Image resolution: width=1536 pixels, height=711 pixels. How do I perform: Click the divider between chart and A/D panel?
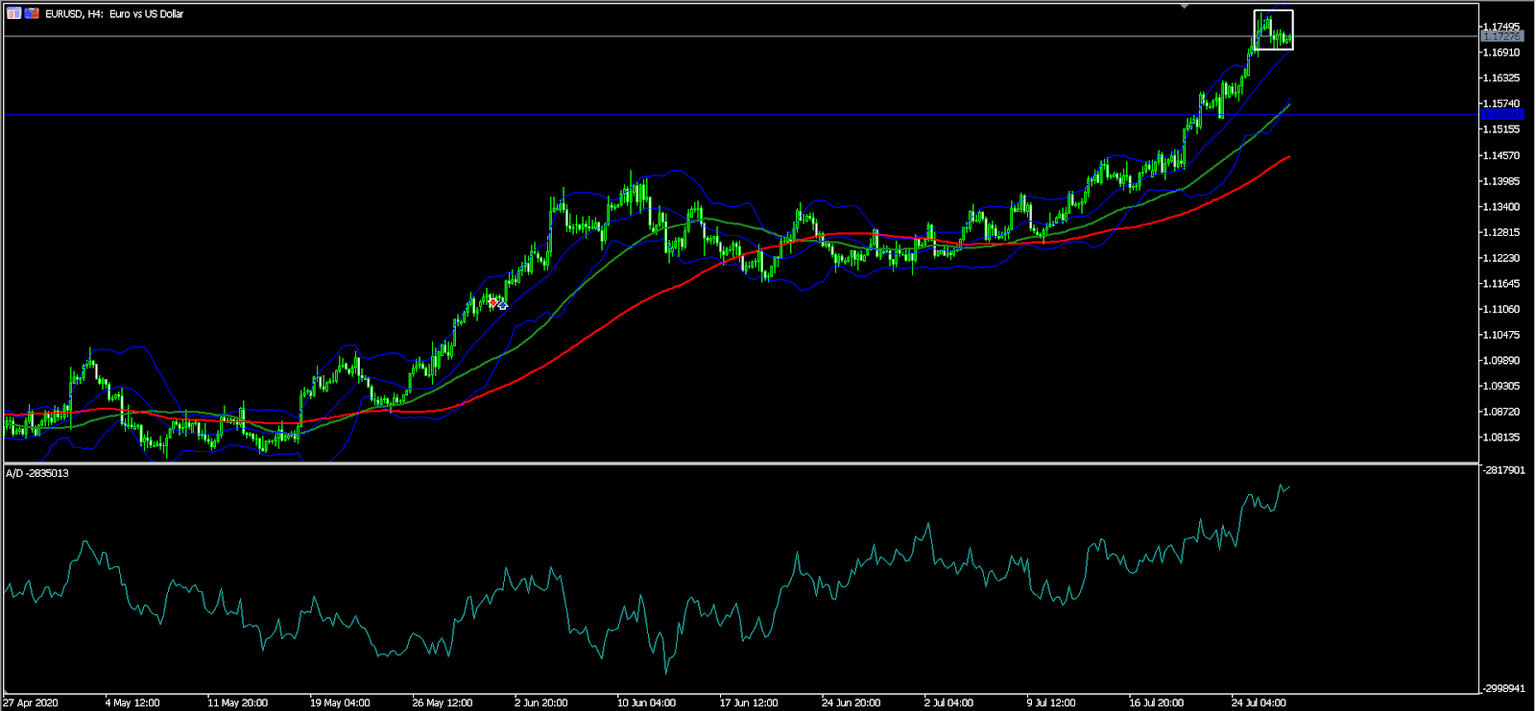pos(700,462)
